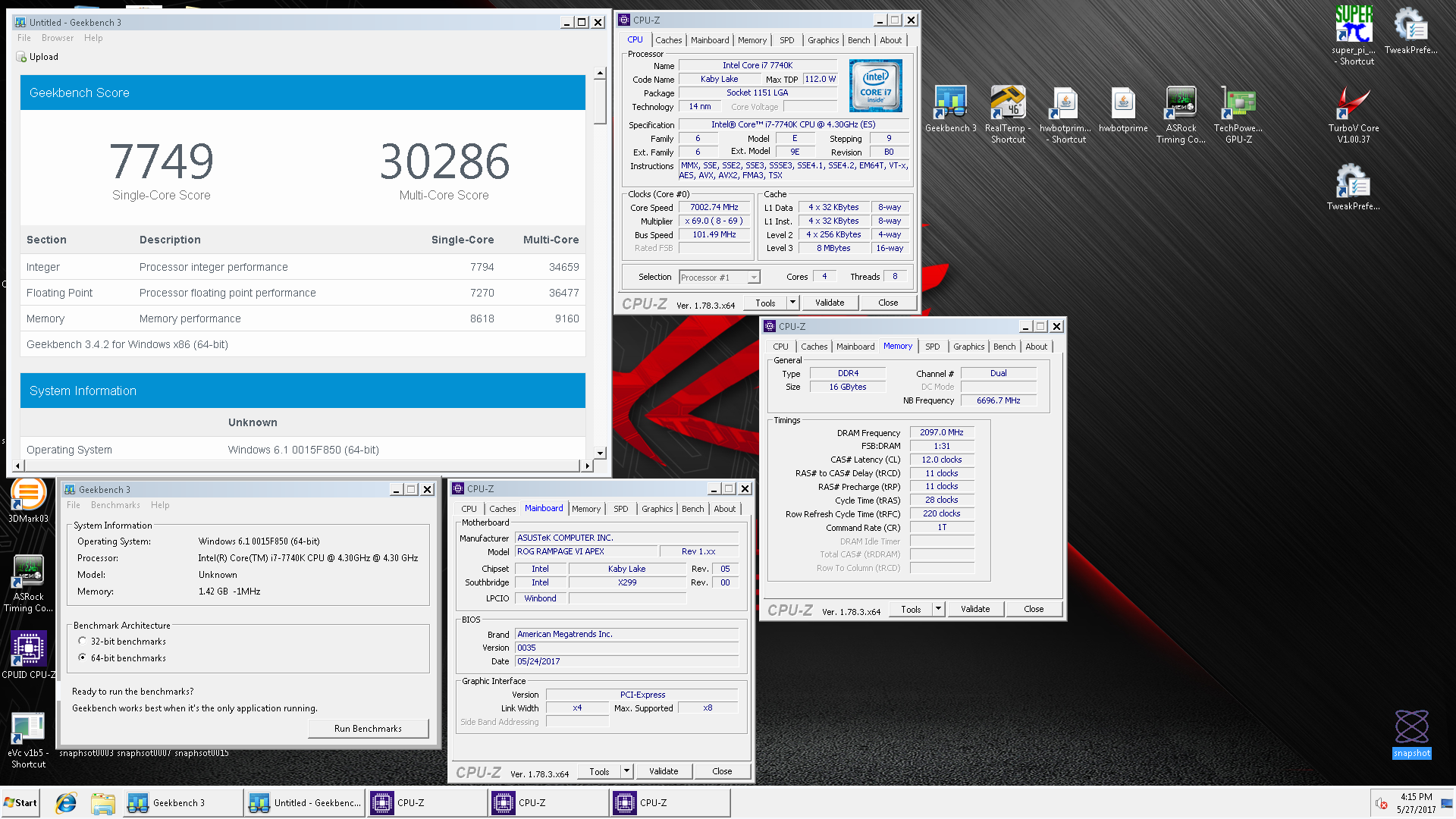
Task: Open ASRock Timing Configurator icon near GPU-Z
Action: (x=1181, y=115)
